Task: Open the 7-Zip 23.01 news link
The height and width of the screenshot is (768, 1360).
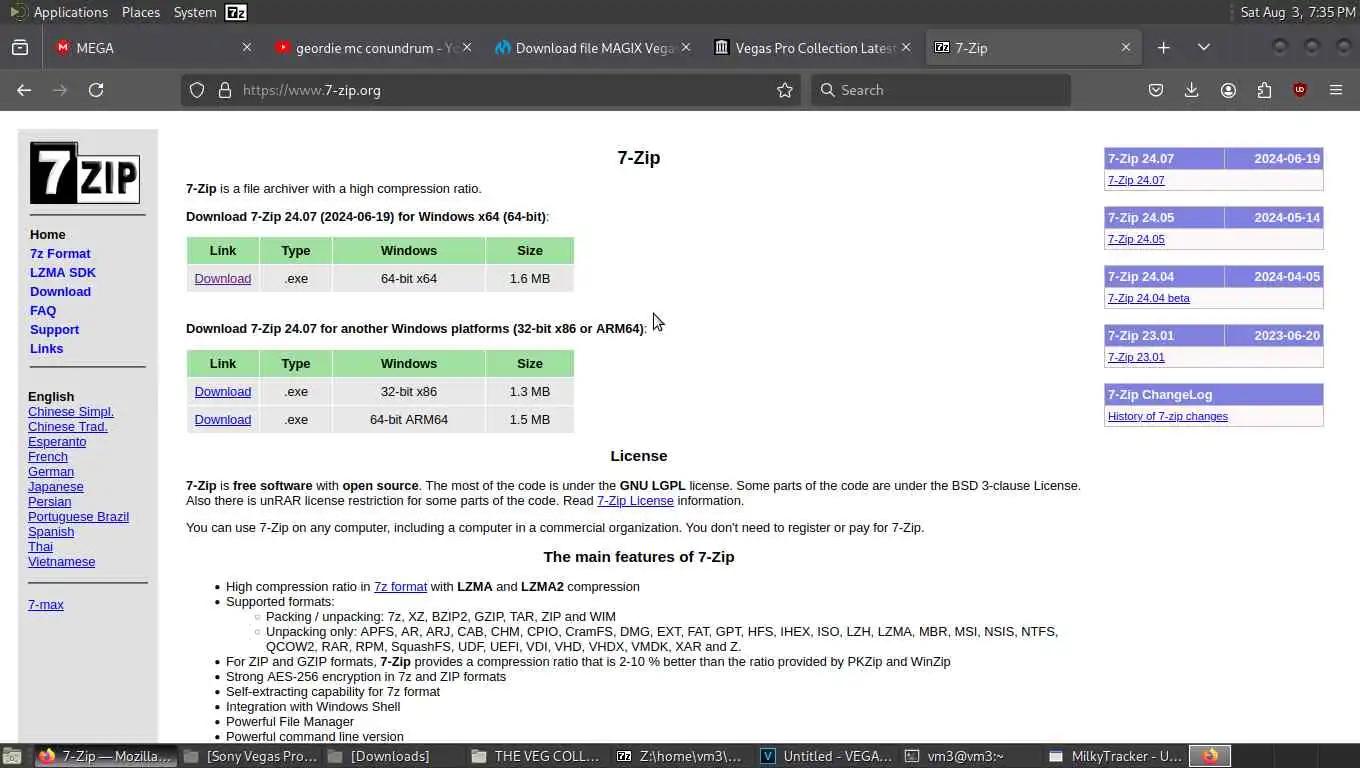Action: pyautogui.click(x=1136, y=357)
